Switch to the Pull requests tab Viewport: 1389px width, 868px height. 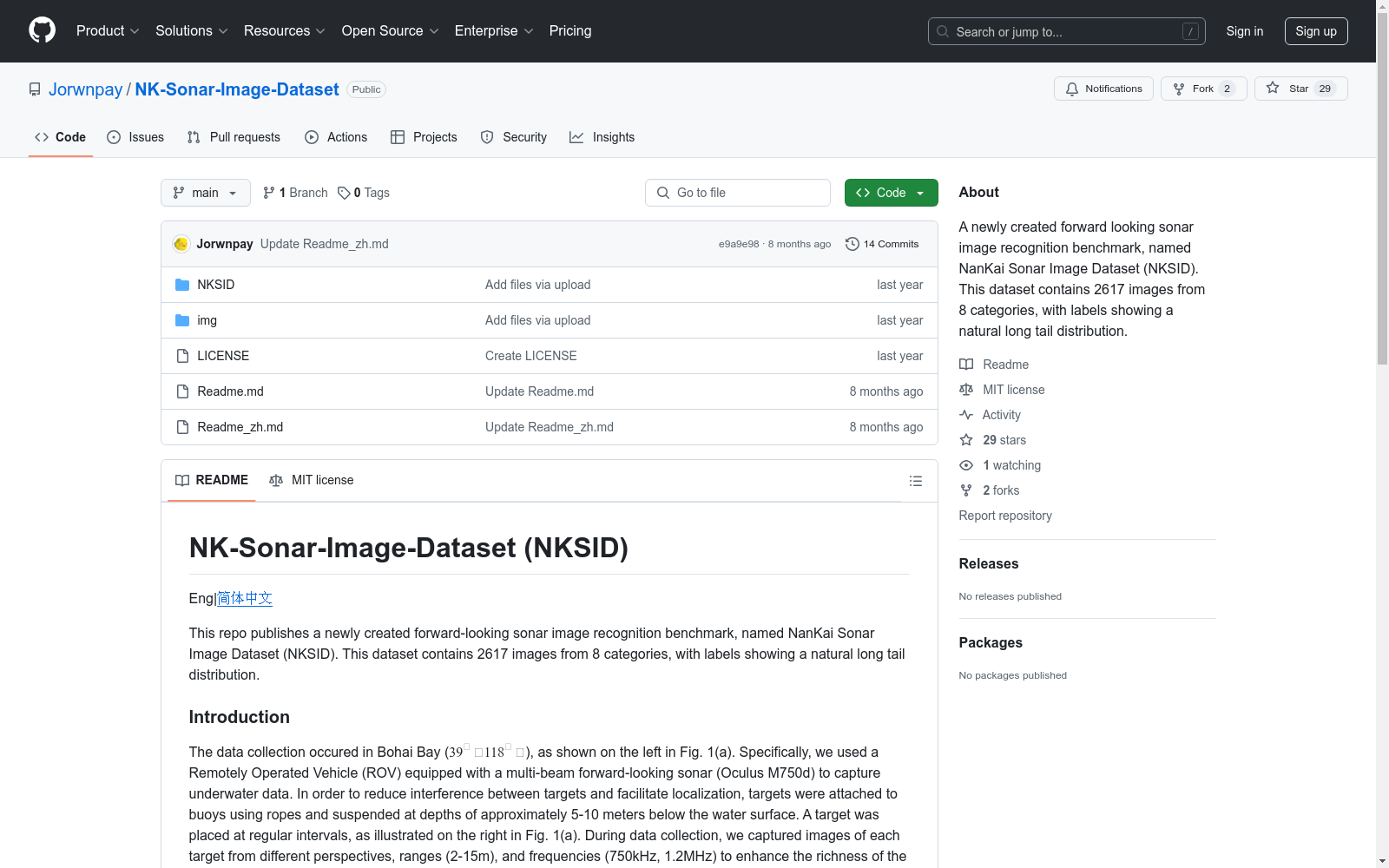point(234,137)
